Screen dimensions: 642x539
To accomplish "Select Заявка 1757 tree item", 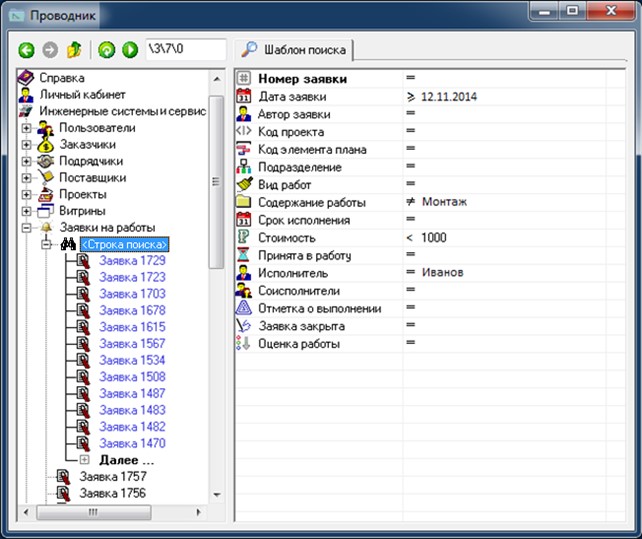I will pos(113,476).
